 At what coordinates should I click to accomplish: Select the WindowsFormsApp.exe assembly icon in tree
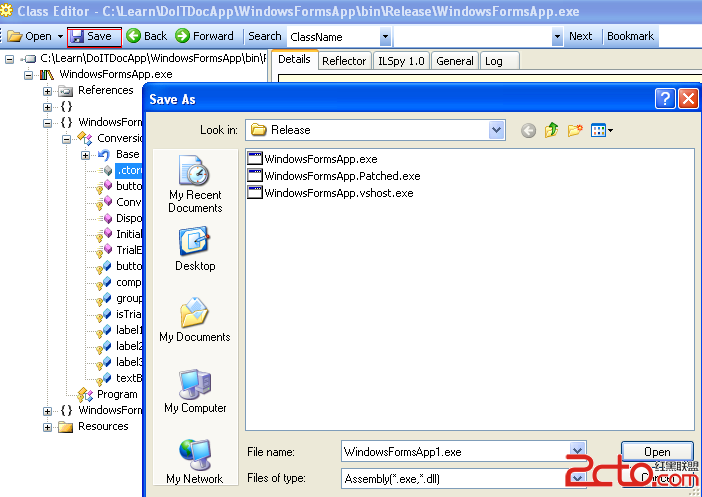(x=47, y=74)
